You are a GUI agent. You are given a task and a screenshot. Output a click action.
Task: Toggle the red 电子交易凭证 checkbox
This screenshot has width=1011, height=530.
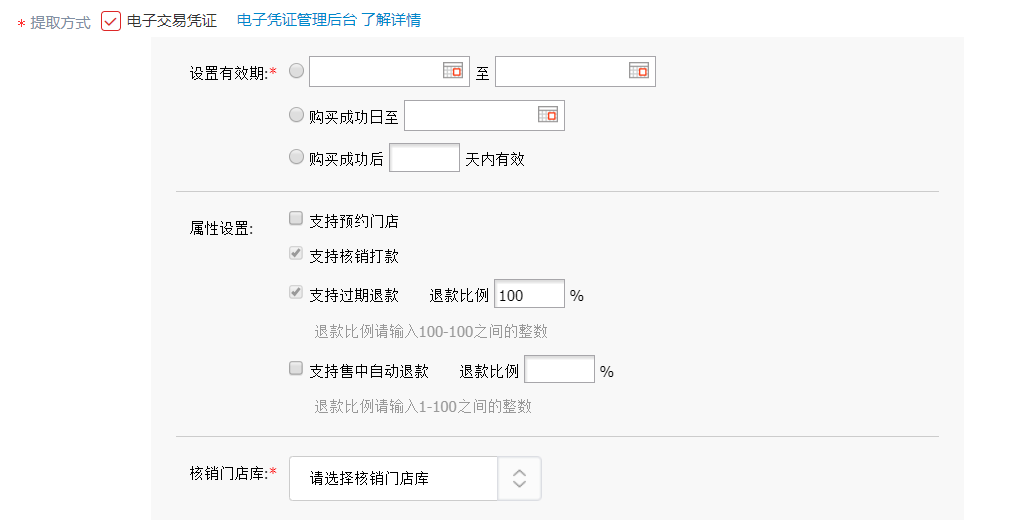coord(111,21)
